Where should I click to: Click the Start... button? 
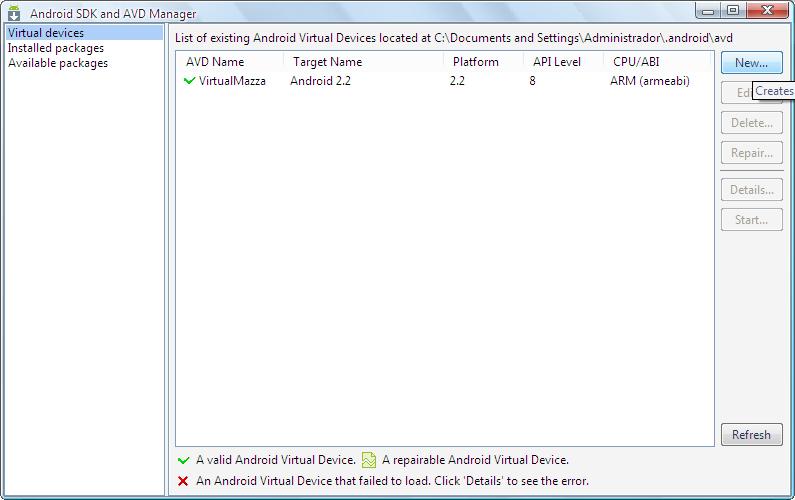(x=751, y=220)
